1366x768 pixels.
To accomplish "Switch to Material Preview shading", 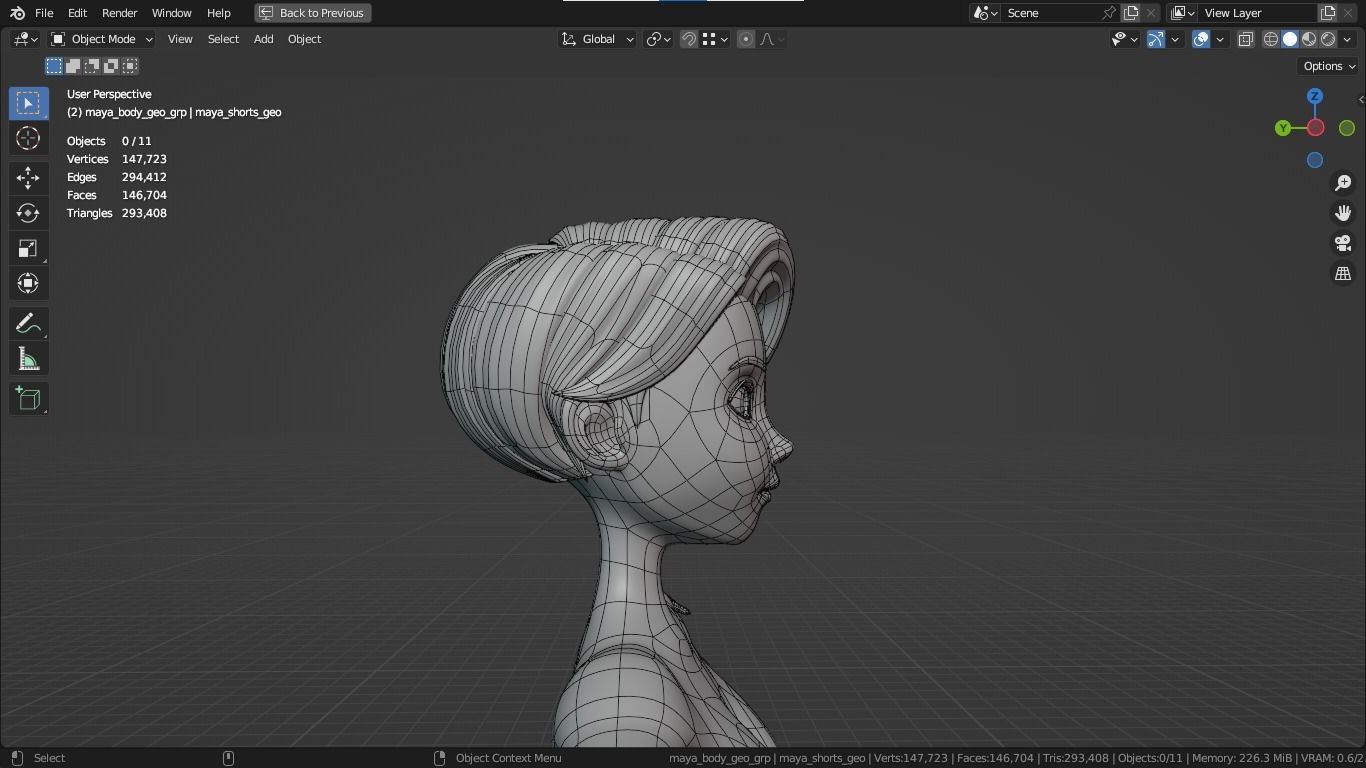I will click(x=1309, y=39).
